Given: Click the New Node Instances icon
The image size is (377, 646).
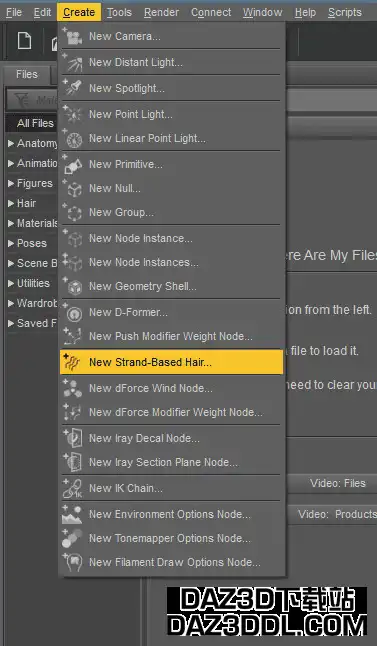Looking at the screenshot, I should pyautogui.click(x=73, y=262).
